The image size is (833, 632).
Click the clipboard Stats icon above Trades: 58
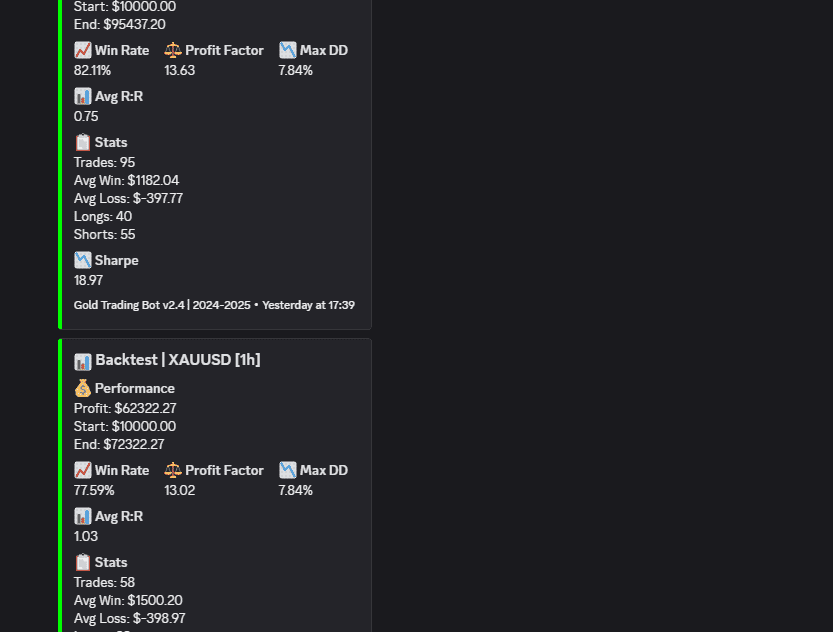pos(82,562)
